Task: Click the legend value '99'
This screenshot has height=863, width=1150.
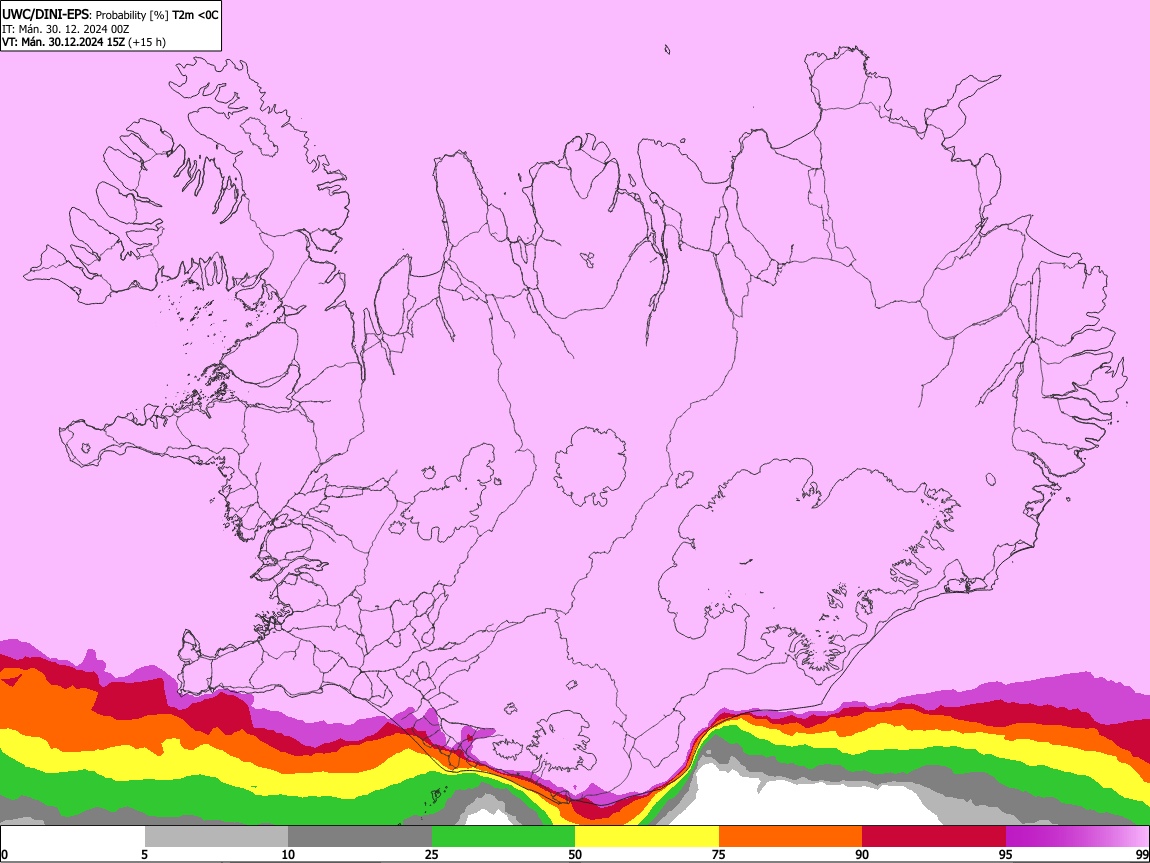Action: pos(1141,855)
